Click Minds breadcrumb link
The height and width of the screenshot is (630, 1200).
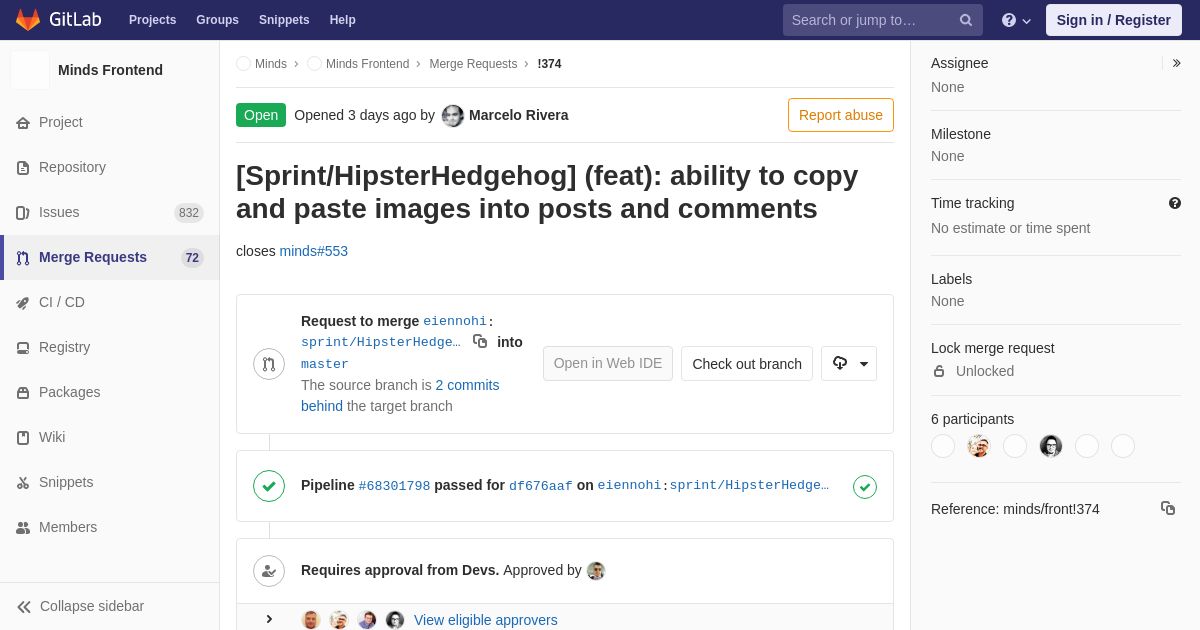(271, 64)
